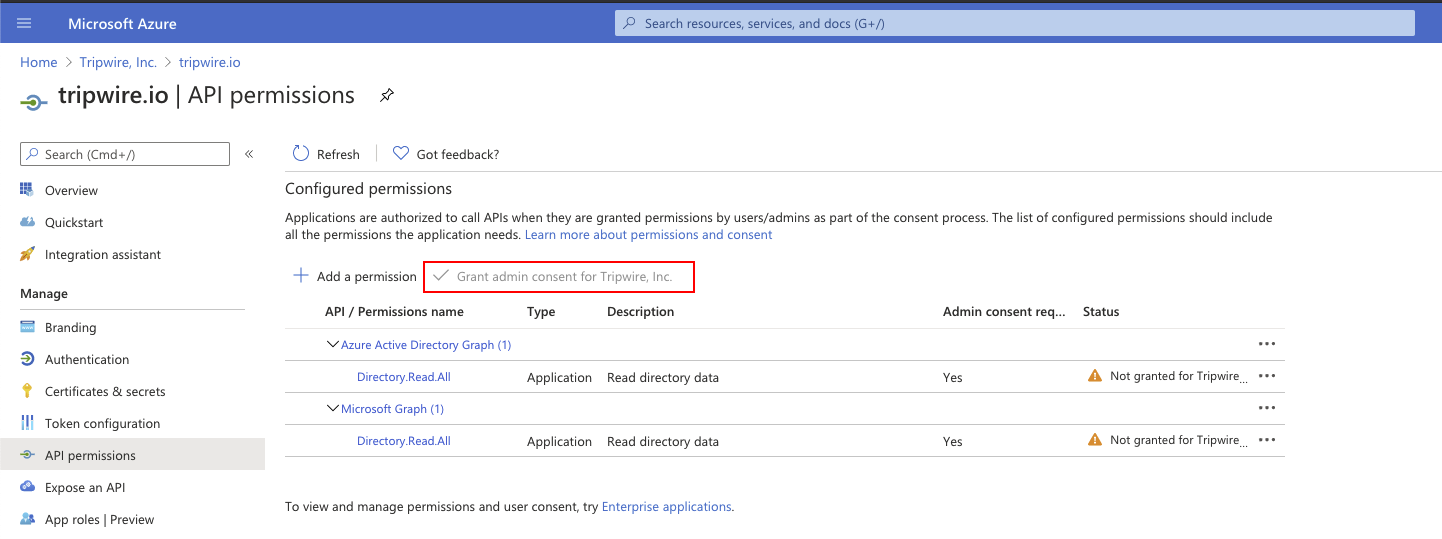The image size is (1442, 539).
Task: Click tripwire.io breadcrumb link
Action: coord(210,62)
